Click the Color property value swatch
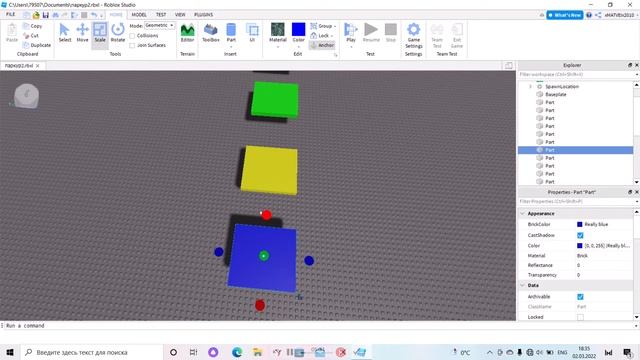 pos(580,246)
